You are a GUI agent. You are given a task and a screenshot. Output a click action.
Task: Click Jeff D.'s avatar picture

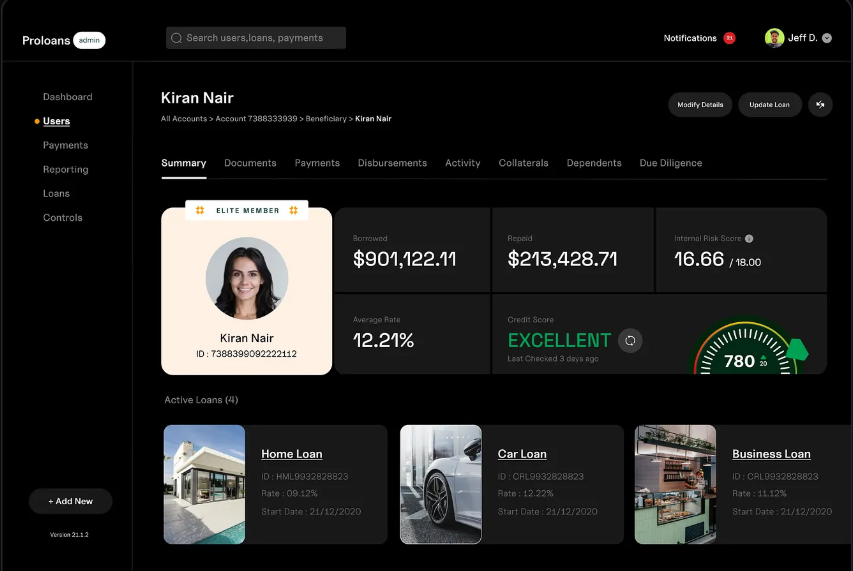click(774, 38)
